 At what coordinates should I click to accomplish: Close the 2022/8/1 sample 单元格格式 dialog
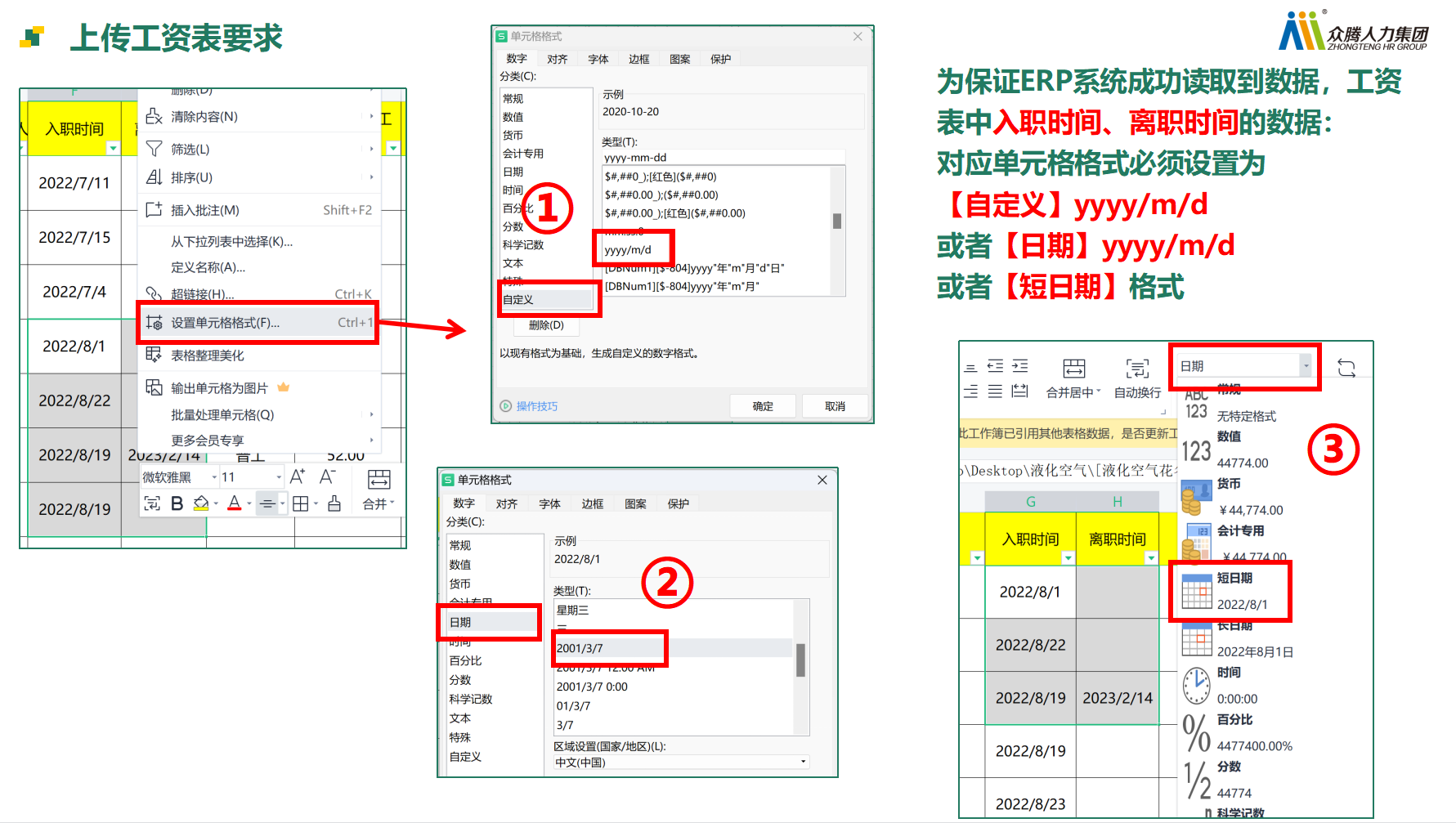(822, 480)
